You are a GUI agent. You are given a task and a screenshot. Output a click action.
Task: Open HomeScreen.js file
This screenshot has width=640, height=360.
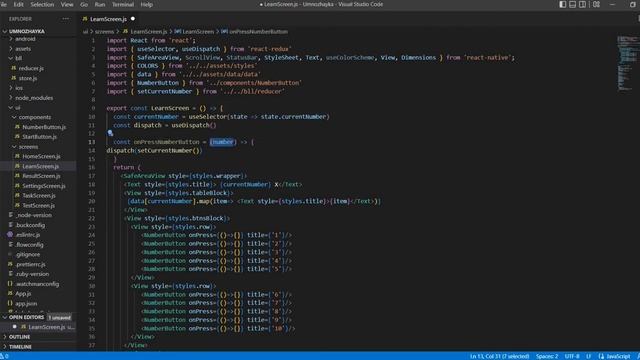[x=38, y=156]
